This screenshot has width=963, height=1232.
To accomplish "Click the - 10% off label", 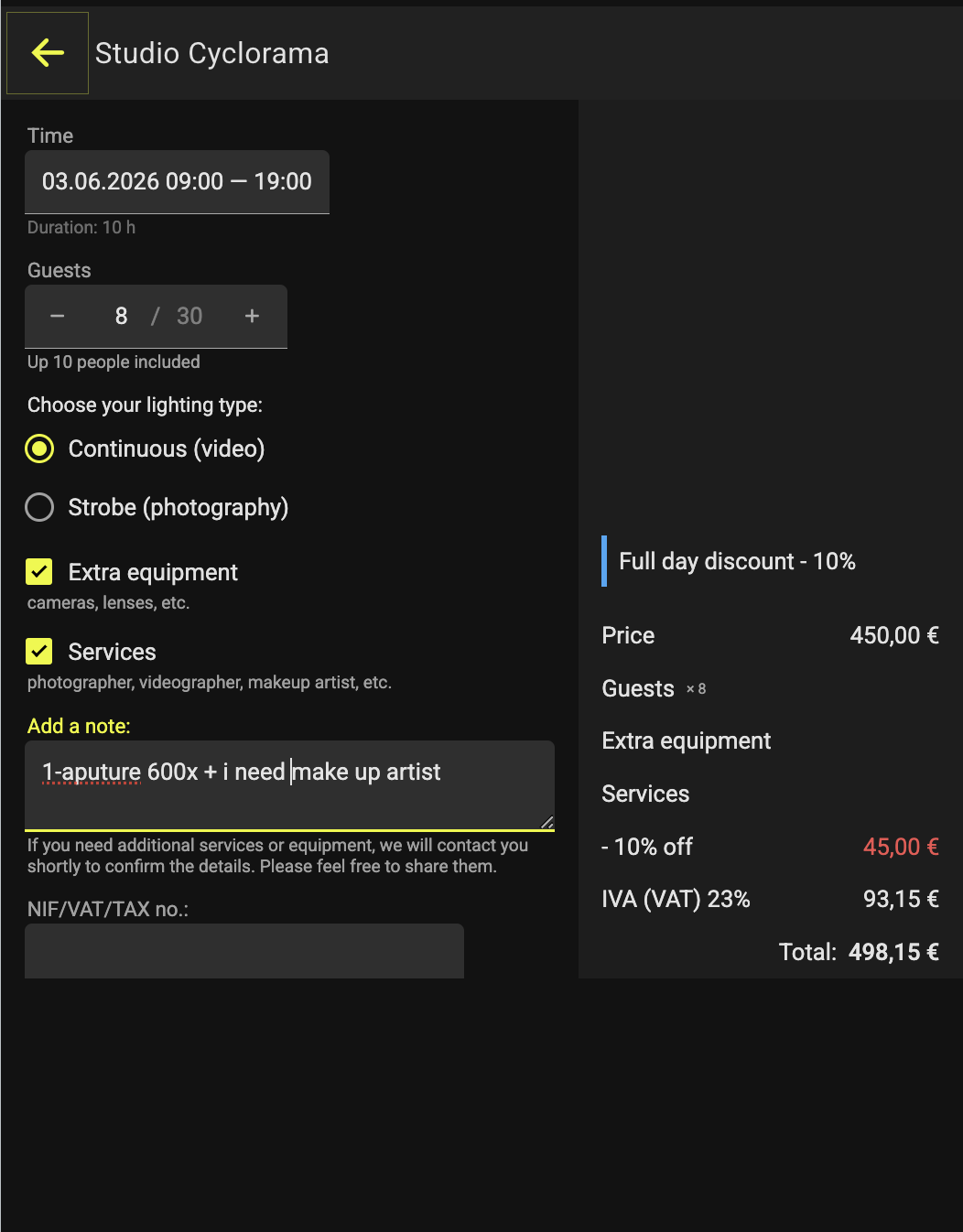I will pyautogui.click(x=647, y=847).
